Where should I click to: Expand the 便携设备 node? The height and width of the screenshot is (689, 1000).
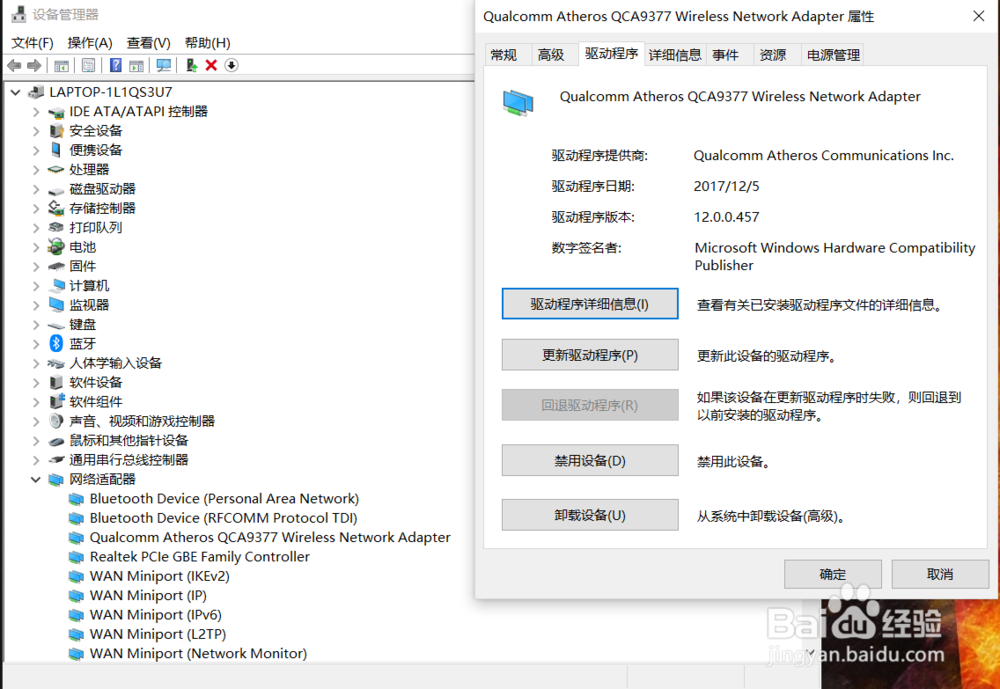pos(36,151)
